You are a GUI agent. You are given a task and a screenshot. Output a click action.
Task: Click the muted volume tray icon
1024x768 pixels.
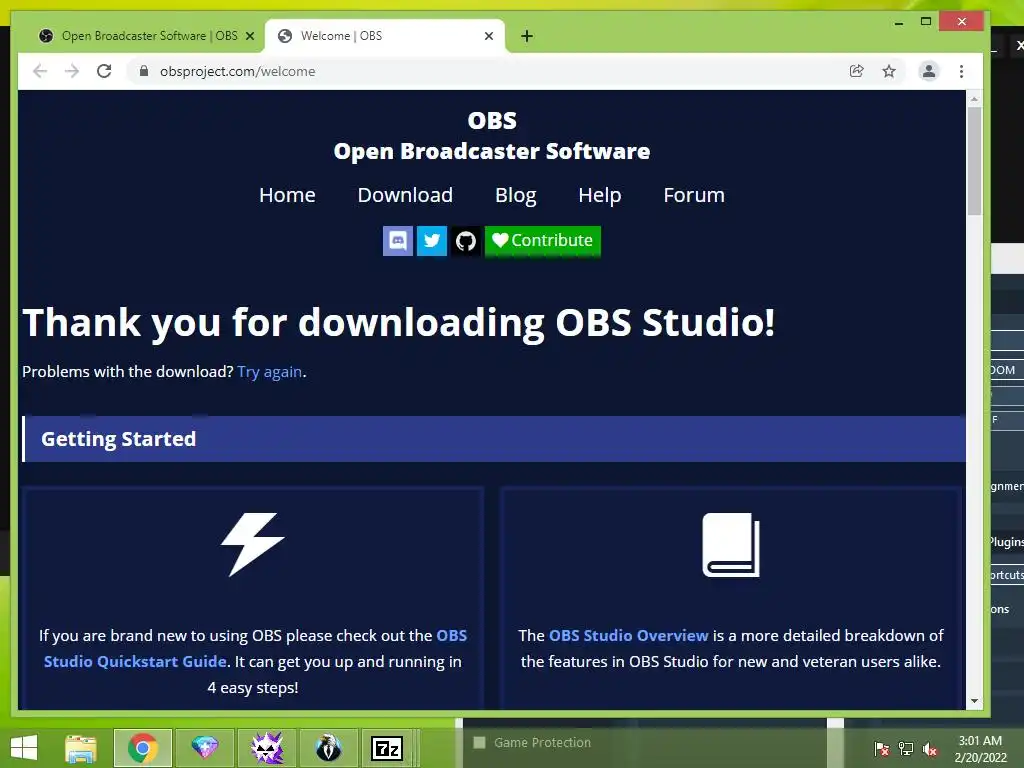[930, 748]
